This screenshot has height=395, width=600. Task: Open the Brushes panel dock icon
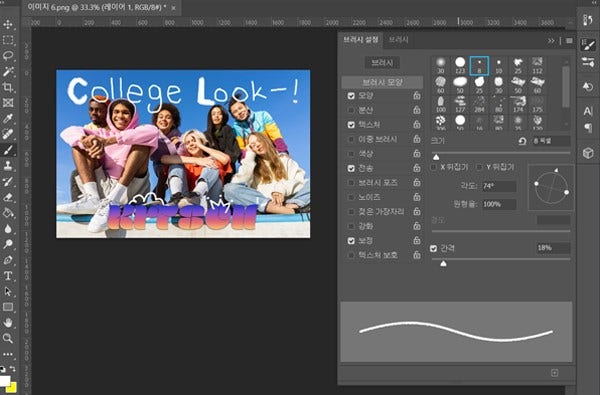588,62
